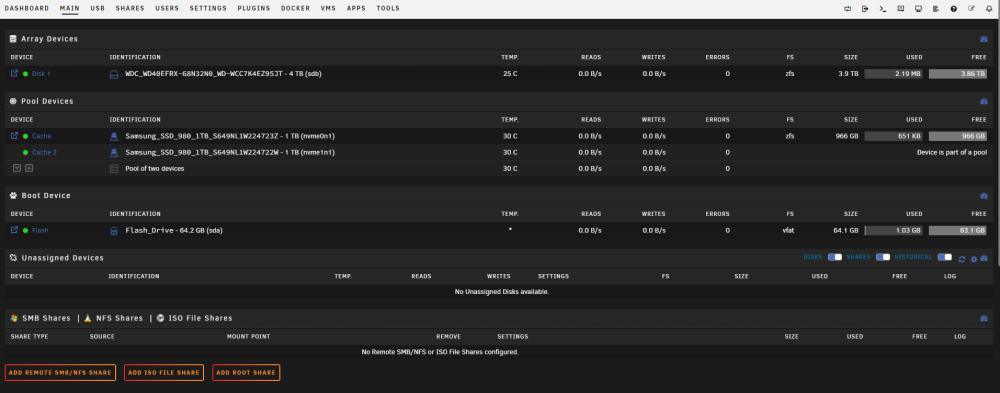Open the Tools menu item
Screen dimensions: 1000x393
[x=388, y=8]
